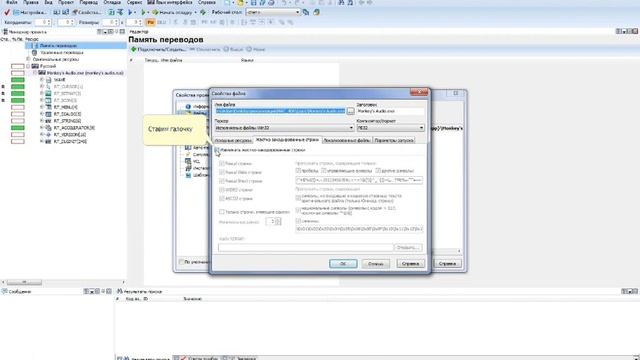Toggle the другие символы checkbox
This screenshot has width=640, height=360.
pyautogui.click(x=378, y=171)
